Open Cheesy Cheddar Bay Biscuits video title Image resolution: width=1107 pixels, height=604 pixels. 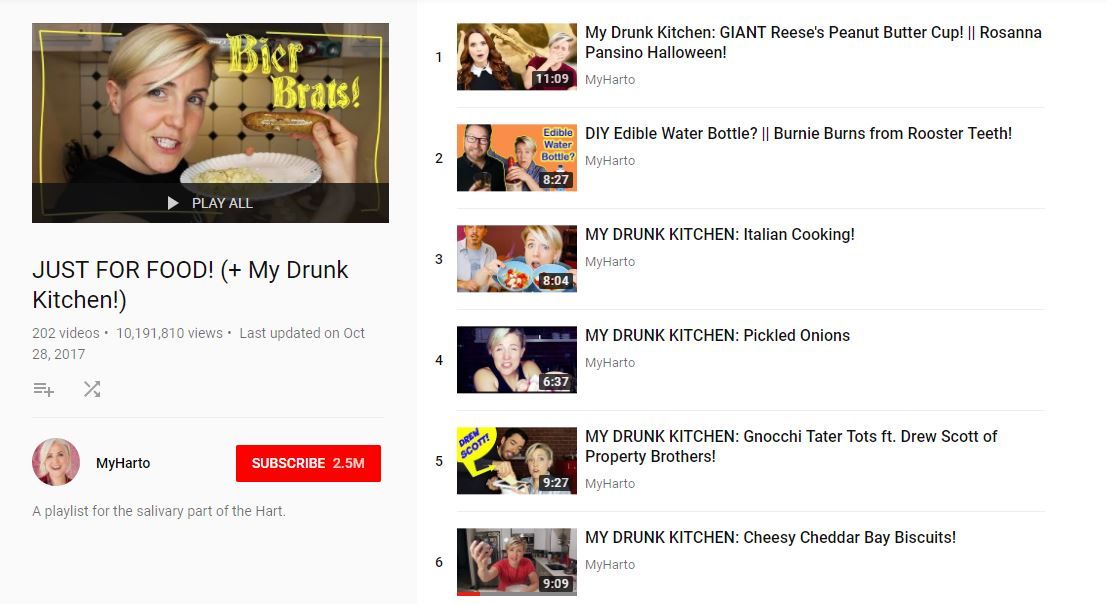[x=770, y=537]
